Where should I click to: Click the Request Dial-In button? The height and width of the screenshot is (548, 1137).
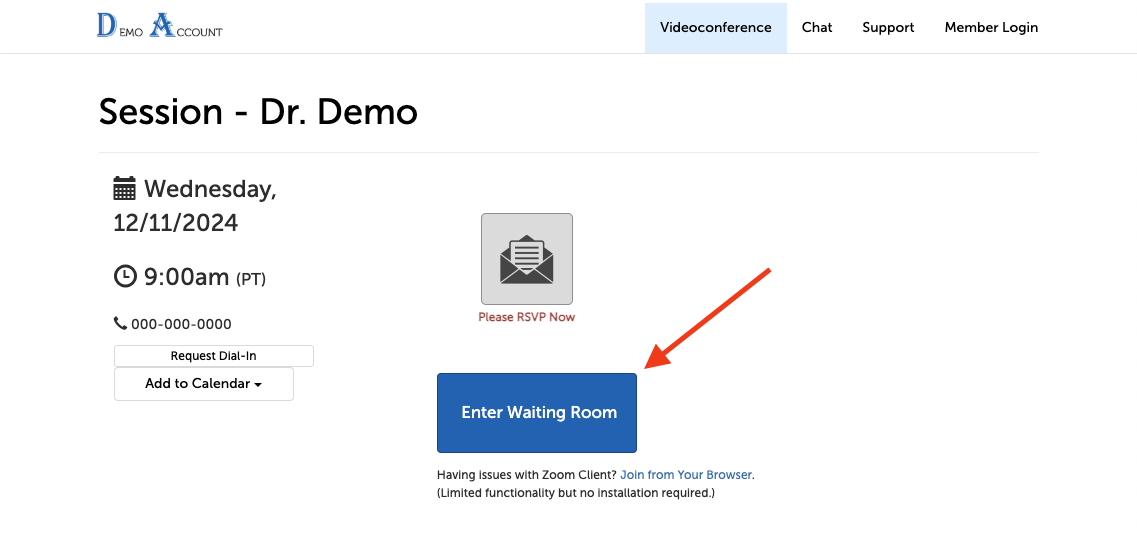[x=214, y=356]
